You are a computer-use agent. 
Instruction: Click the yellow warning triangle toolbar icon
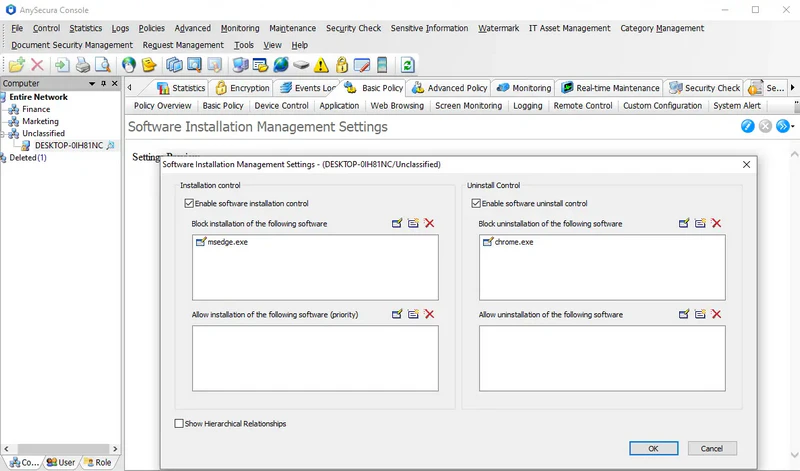321,65
